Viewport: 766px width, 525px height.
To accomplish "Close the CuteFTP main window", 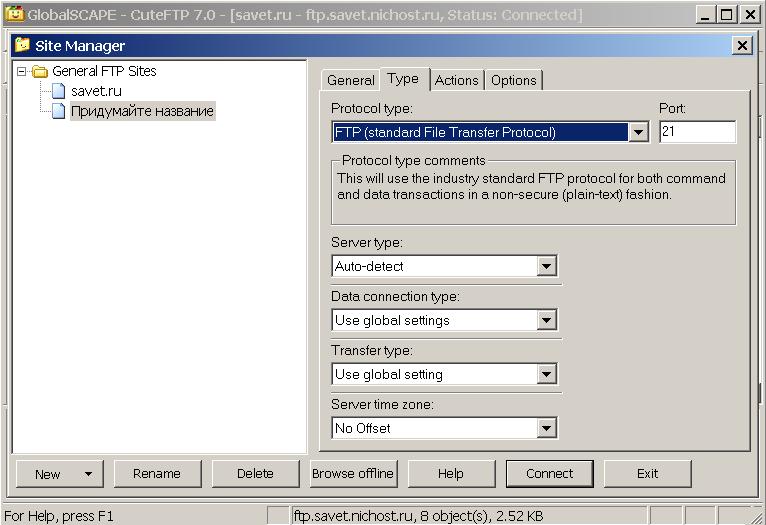I will pos(750,15).
